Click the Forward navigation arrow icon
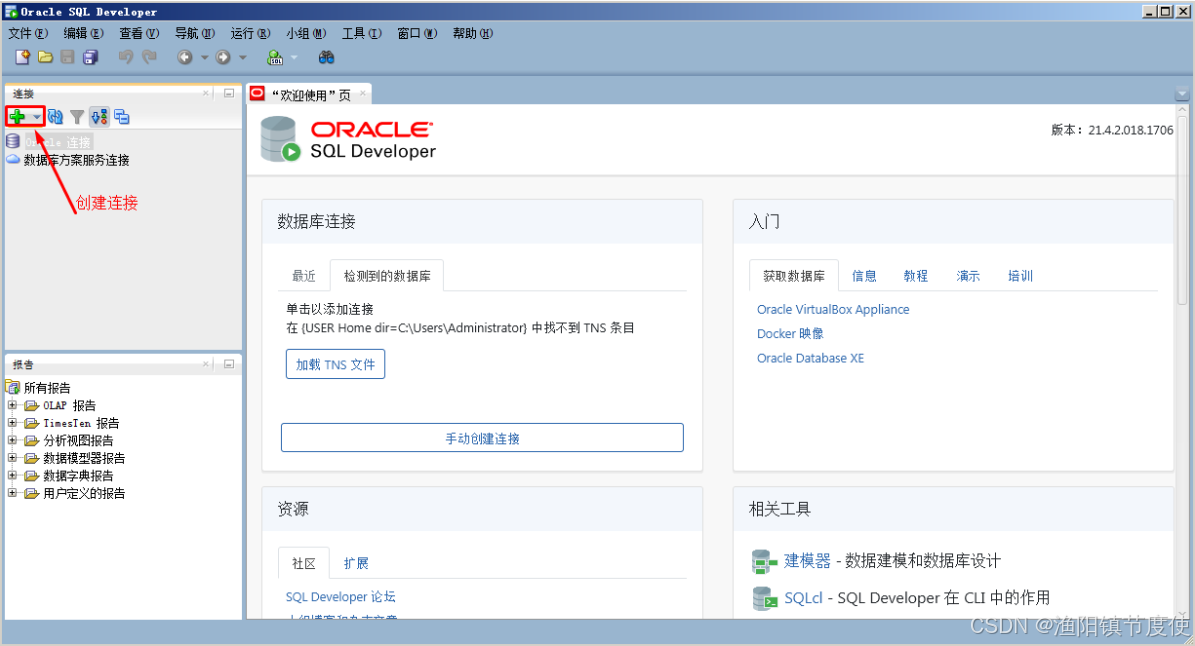This screenshot has width=1195, height=646. [223, 57]
